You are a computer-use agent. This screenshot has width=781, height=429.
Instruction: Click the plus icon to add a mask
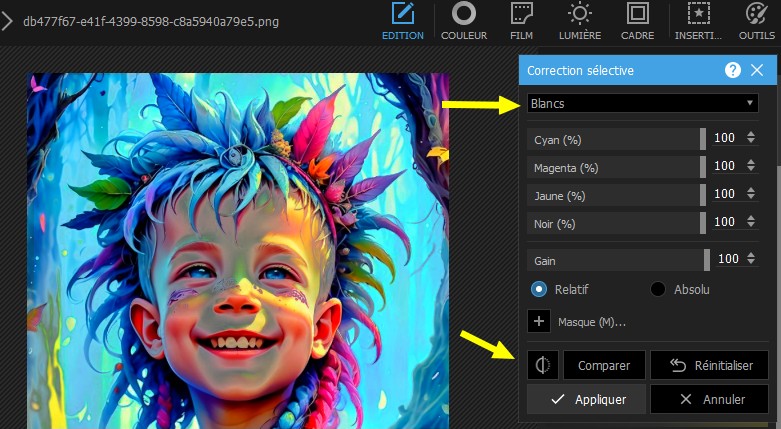click(x=539, y=321)
